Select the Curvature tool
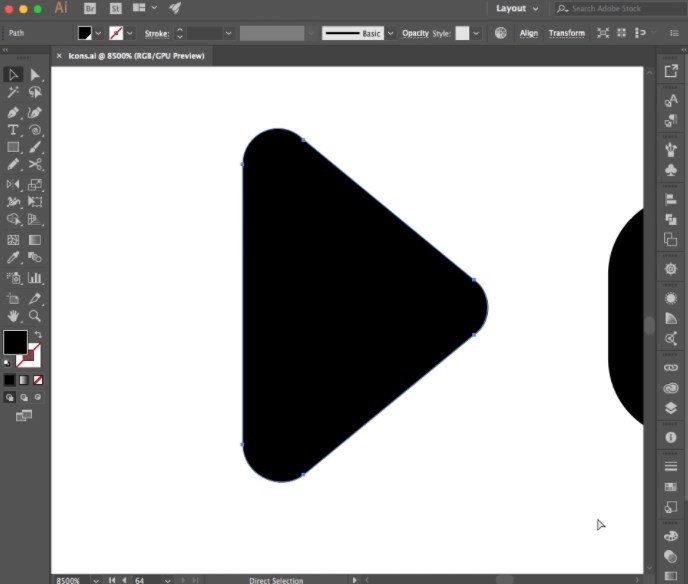Screen dimensions: 688x584 pos(35,112)
